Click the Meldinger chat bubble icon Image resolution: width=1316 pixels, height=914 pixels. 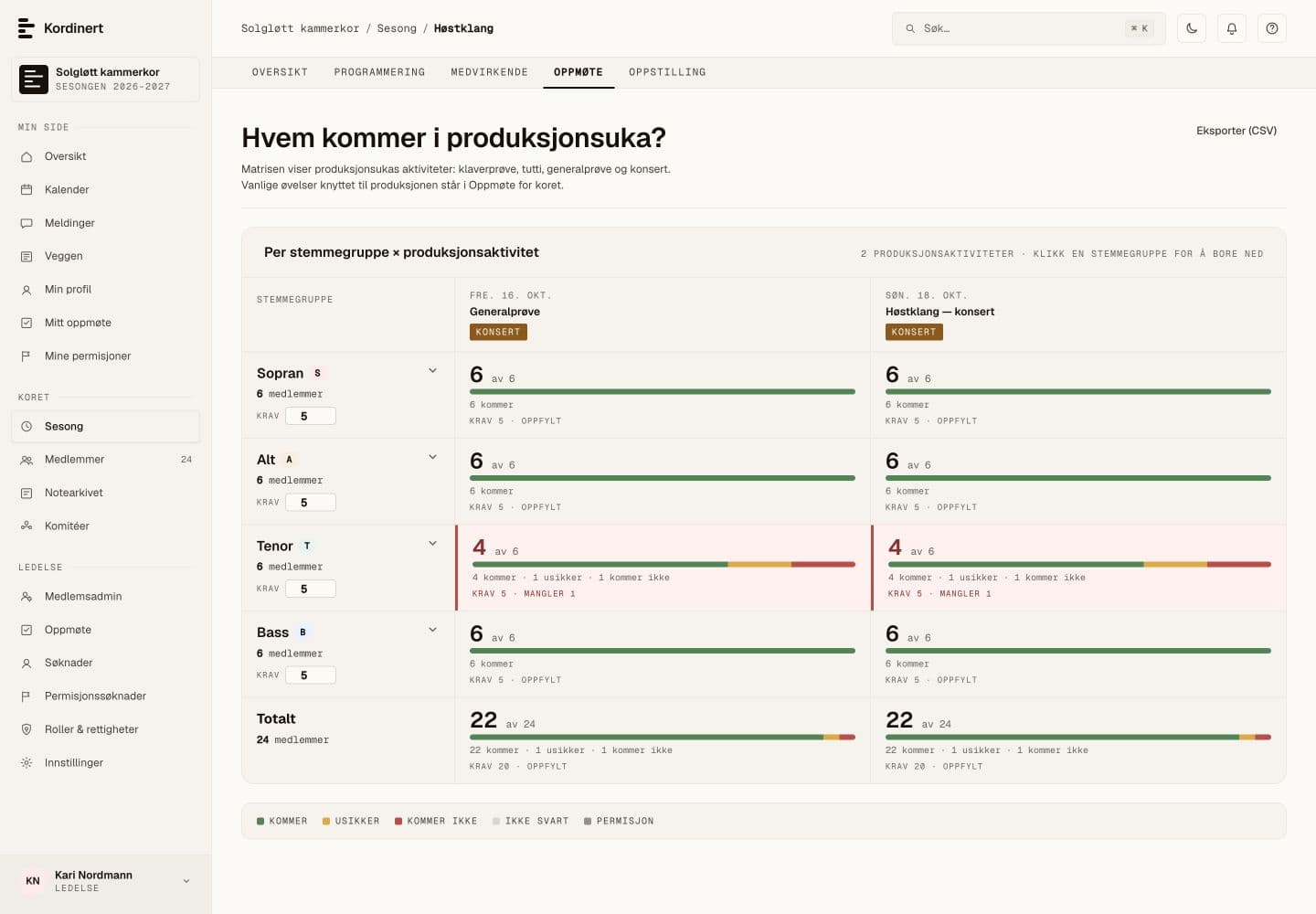[27, 223]
